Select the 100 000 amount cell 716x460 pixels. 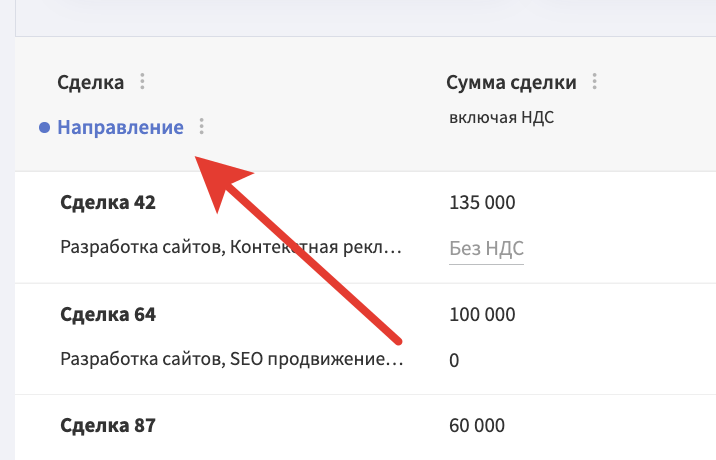(482, 314)
